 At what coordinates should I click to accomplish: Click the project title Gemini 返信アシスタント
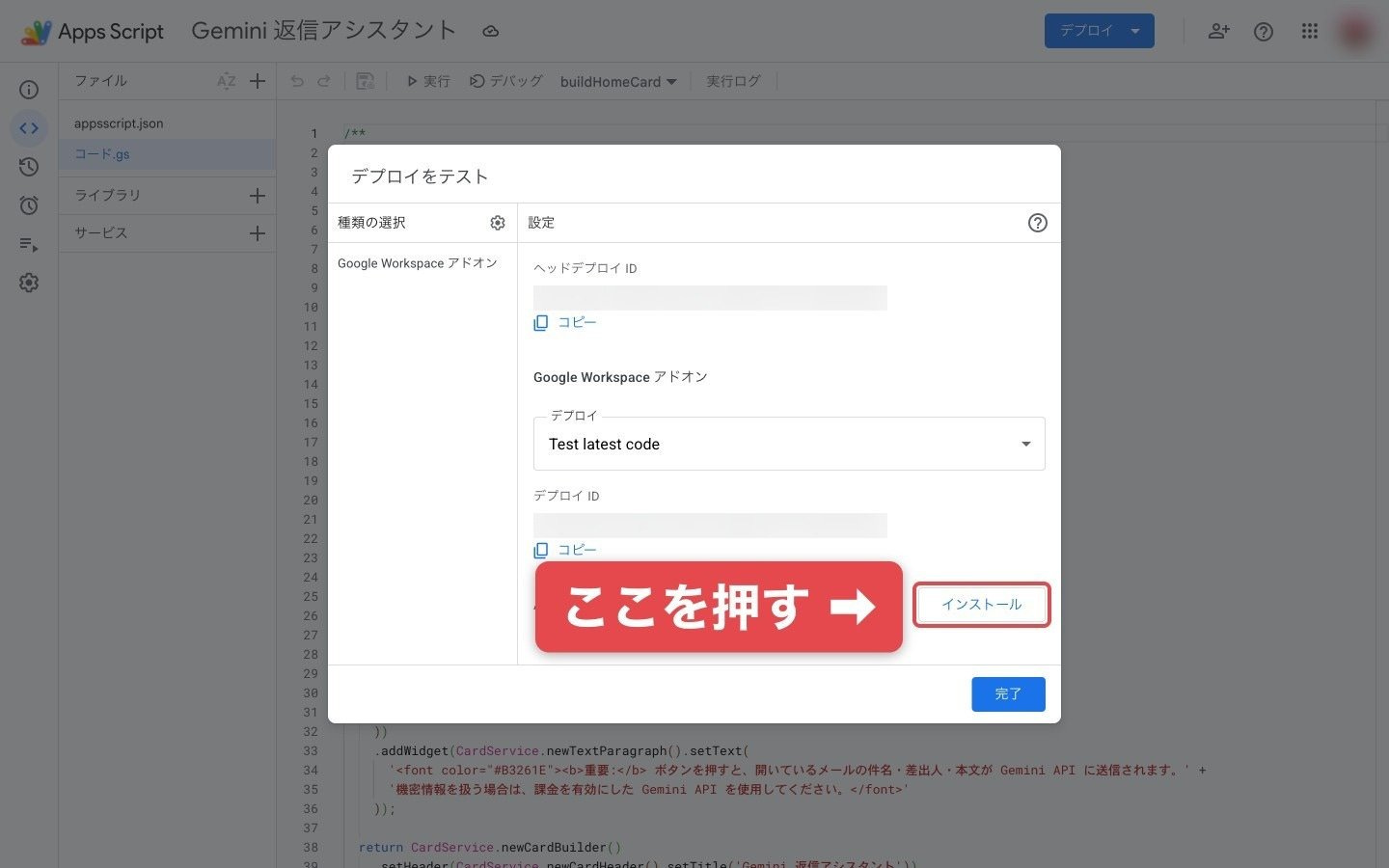pyautogui.click(x=324, y=31)
